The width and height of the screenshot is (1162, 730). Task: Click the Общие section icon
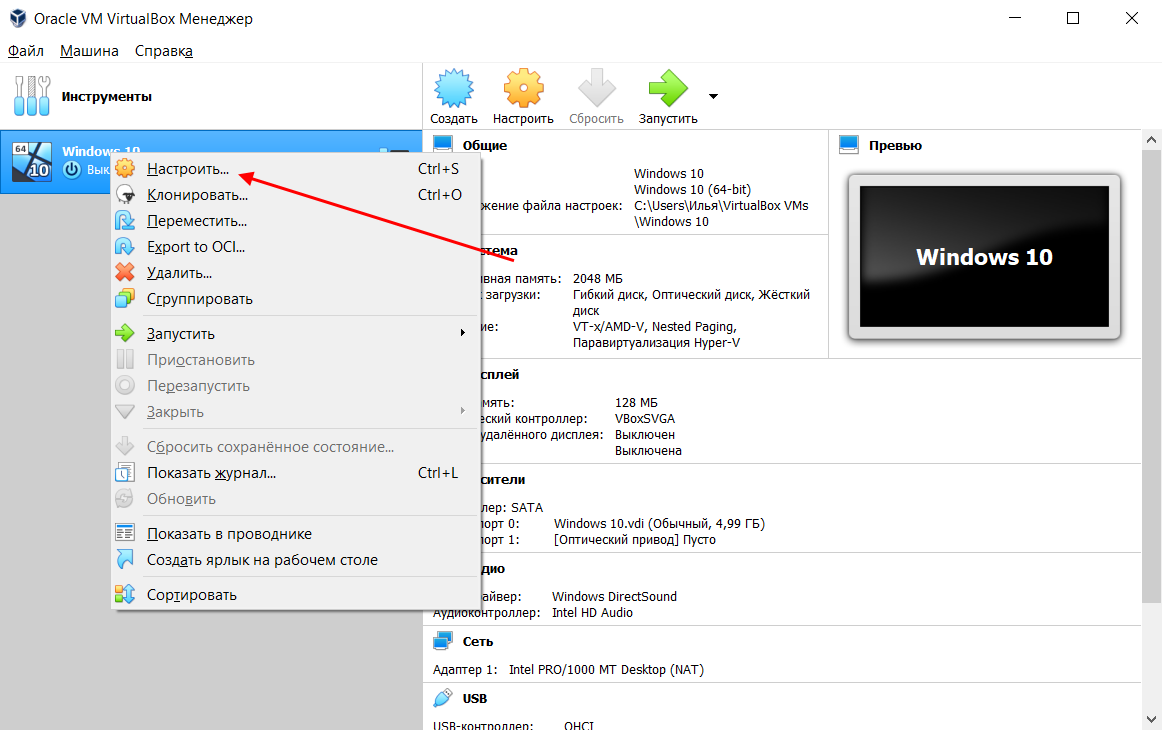pyautogui.click(x=443, y=145)
